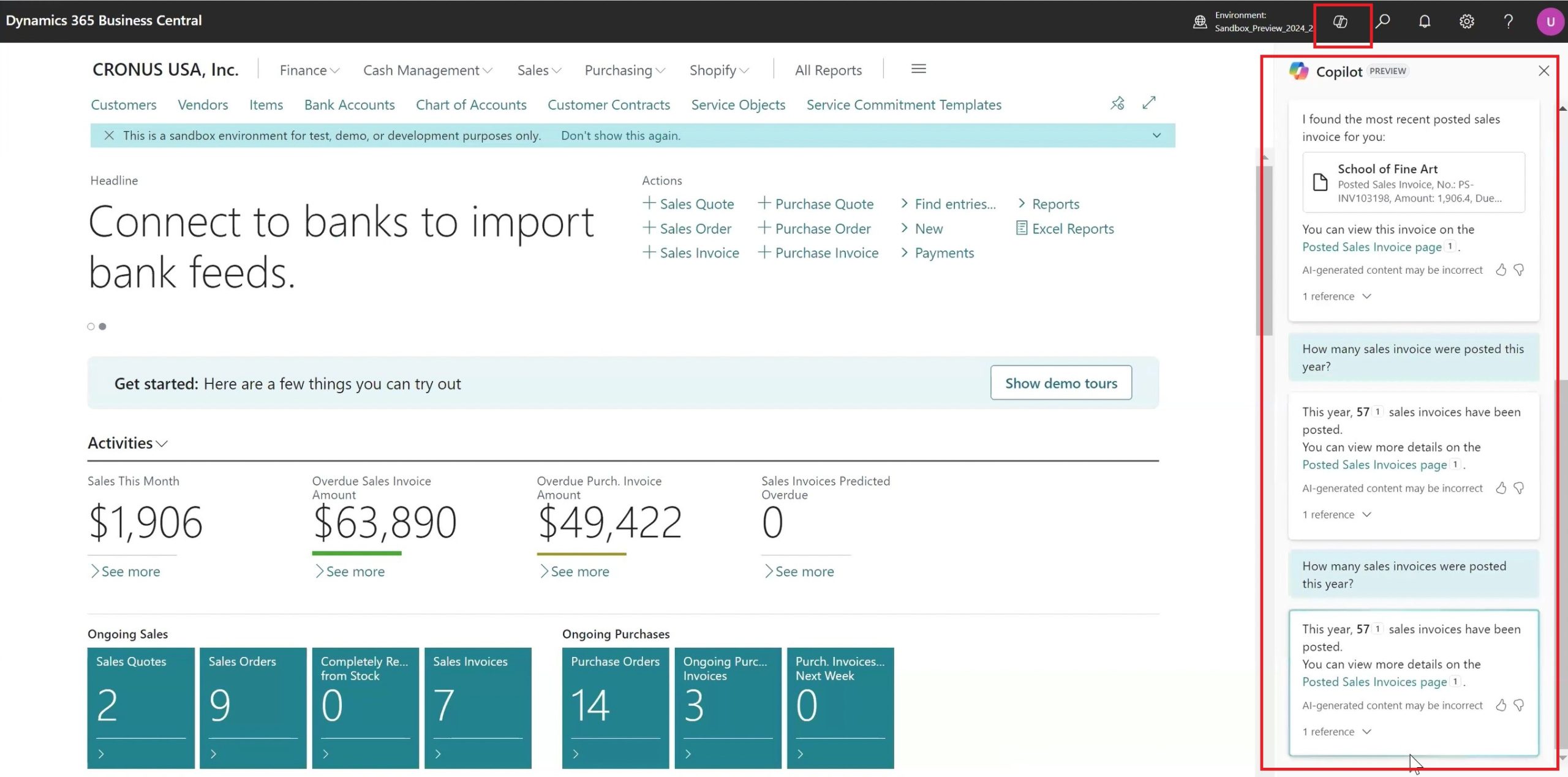Click the Copilot pane vertical scrollbar
1568x777 pixels.
[x=1562, y=563]
